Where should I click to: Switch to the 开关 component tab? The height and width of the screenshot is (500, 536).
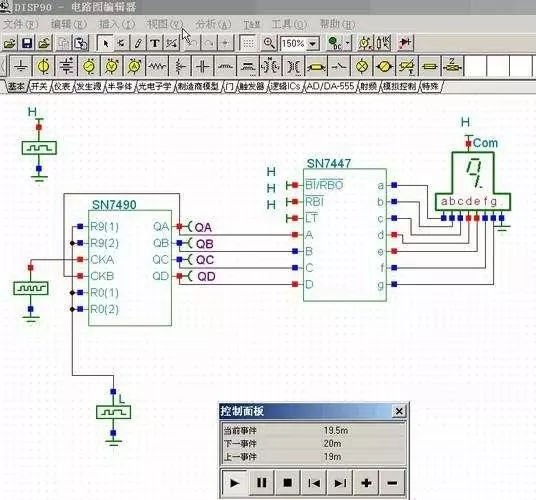coord(39,86)
